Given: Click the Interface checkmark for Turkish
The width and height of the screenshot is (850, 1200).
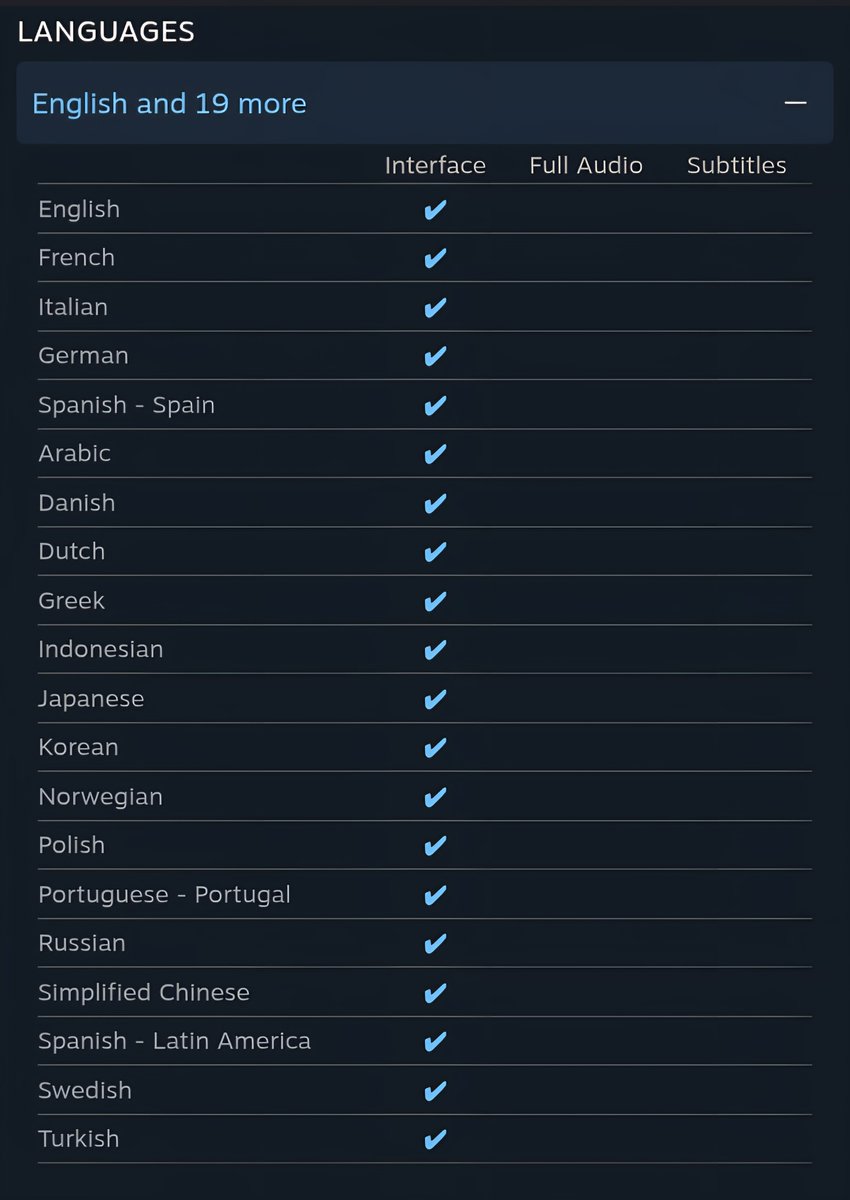Looking at the screenshot, I should point(435,1140).
